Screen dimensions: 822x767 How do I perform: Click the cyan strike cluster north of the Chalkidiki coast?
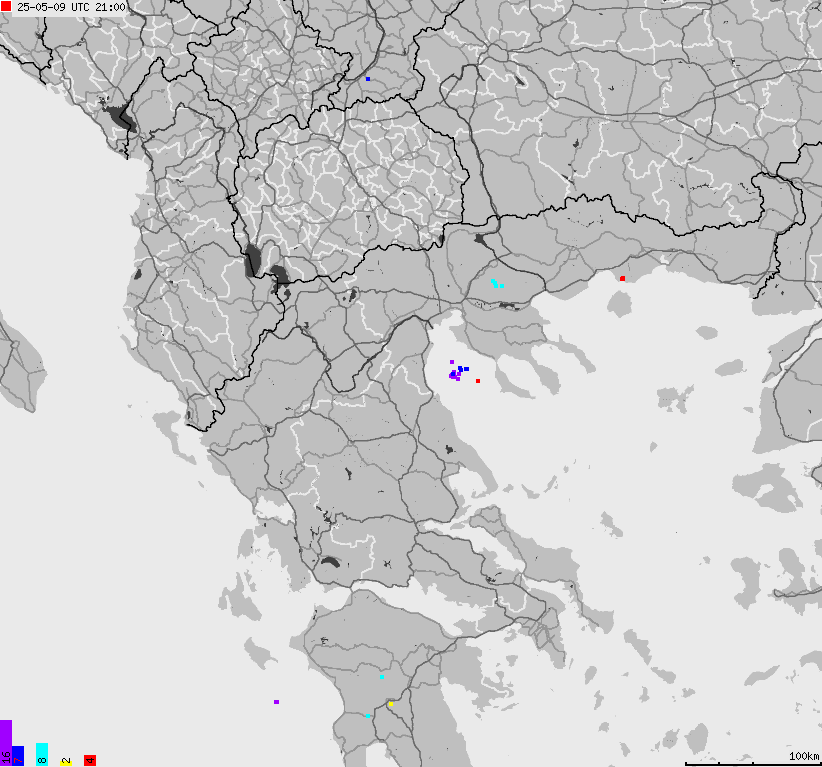pos(497,284)
